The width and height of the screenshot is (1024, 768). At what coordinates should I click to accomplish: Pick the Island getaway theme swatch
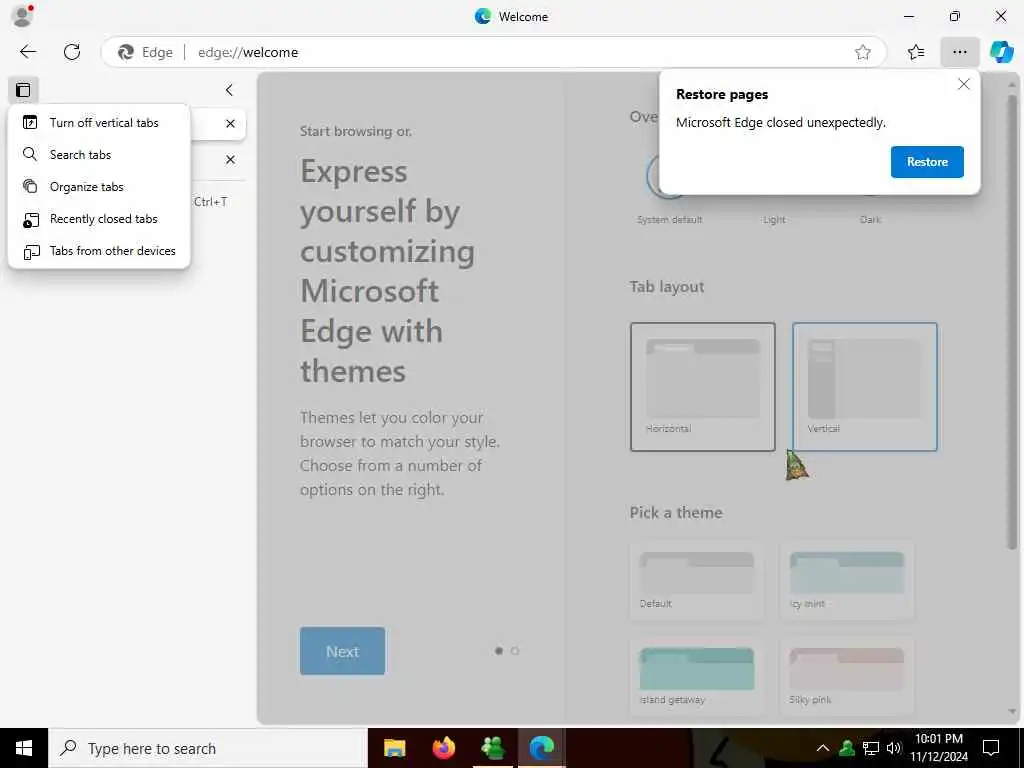[697, 676]
